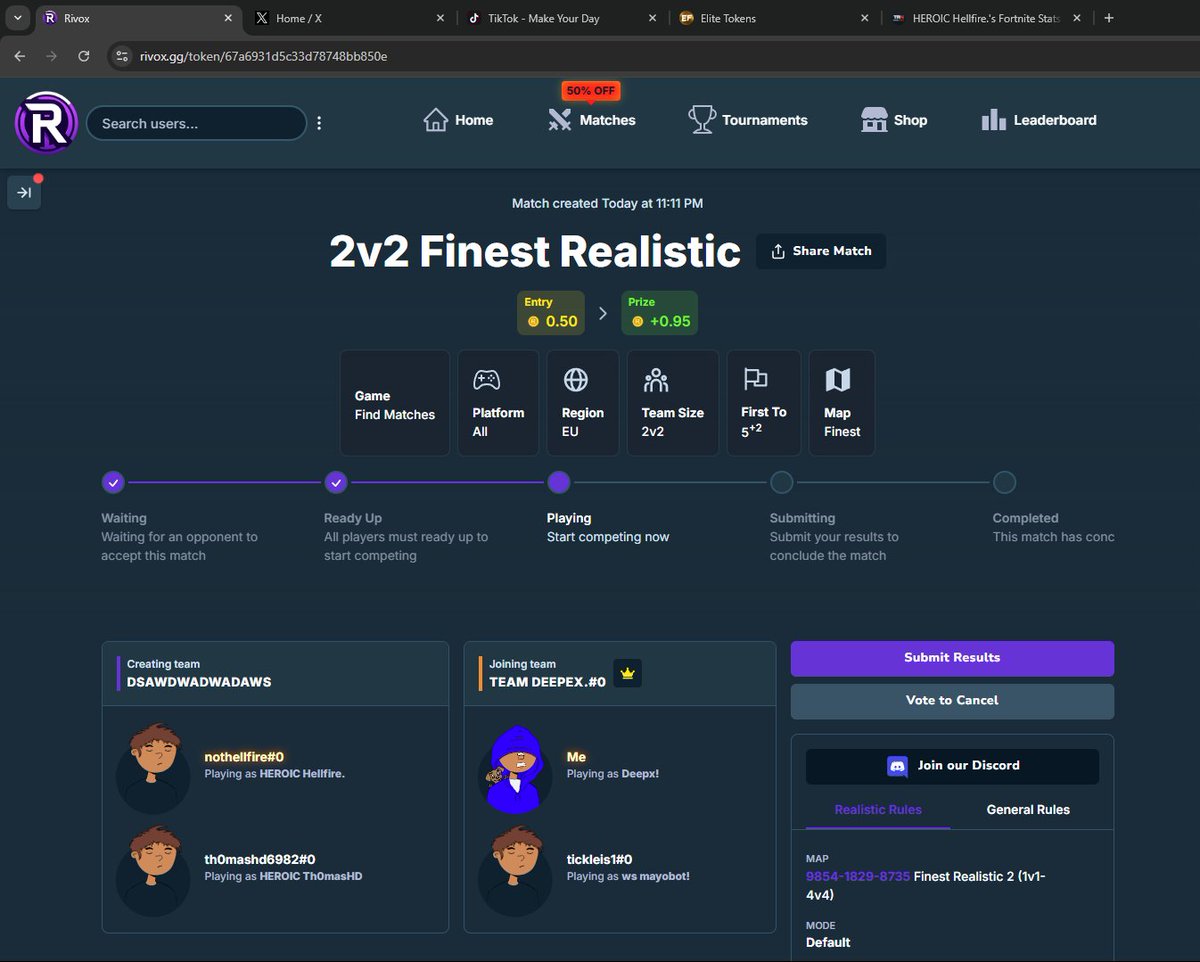
Task: Click the Rivox logo in the header
Action: pyautogui.click(x=46, y=122)
